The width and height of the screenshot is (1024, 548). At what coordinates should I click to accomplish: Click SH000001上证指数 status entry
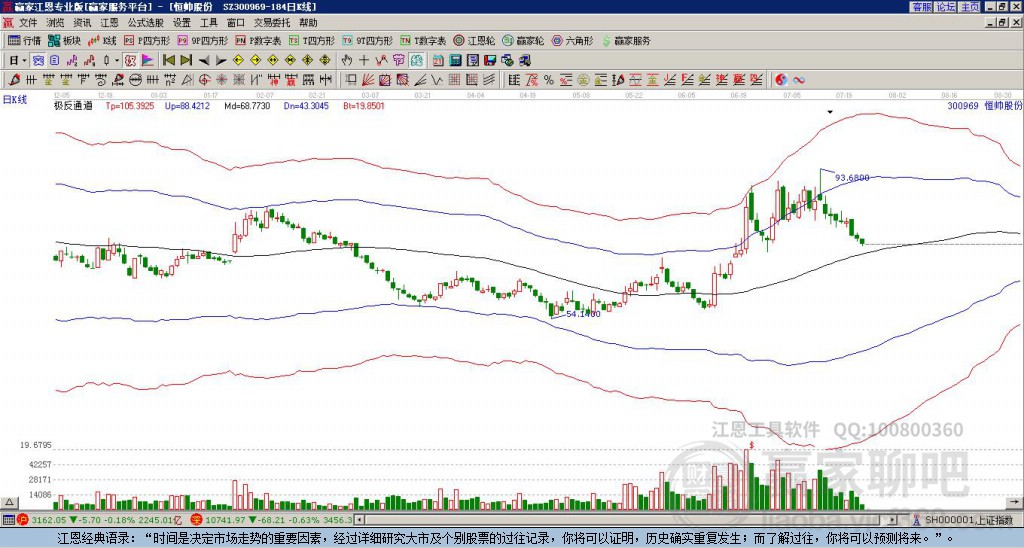[968, 520]
